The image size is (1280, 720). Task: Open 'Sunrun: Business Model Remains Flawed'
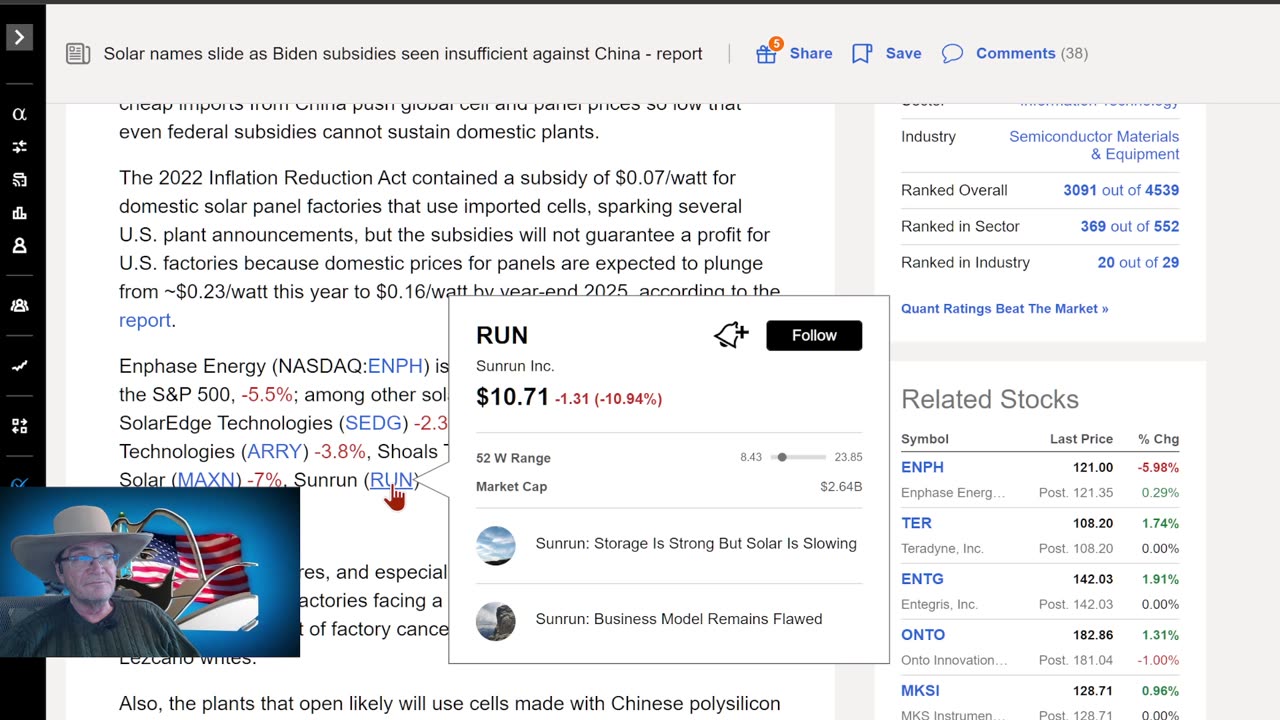[679, 618]
